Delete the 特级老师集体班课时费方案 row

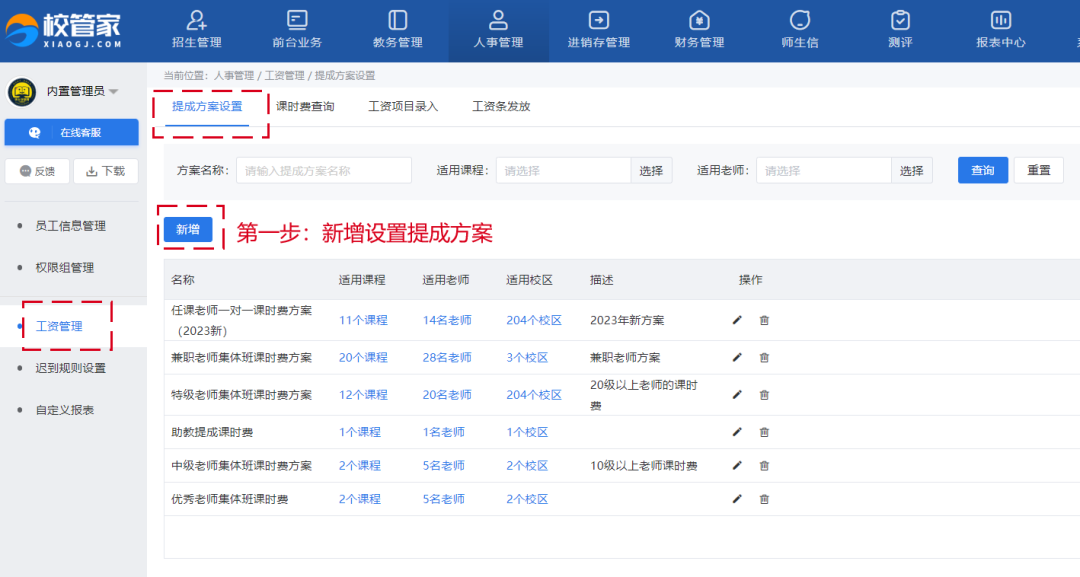pyautogui.click(x=764, y=395)
